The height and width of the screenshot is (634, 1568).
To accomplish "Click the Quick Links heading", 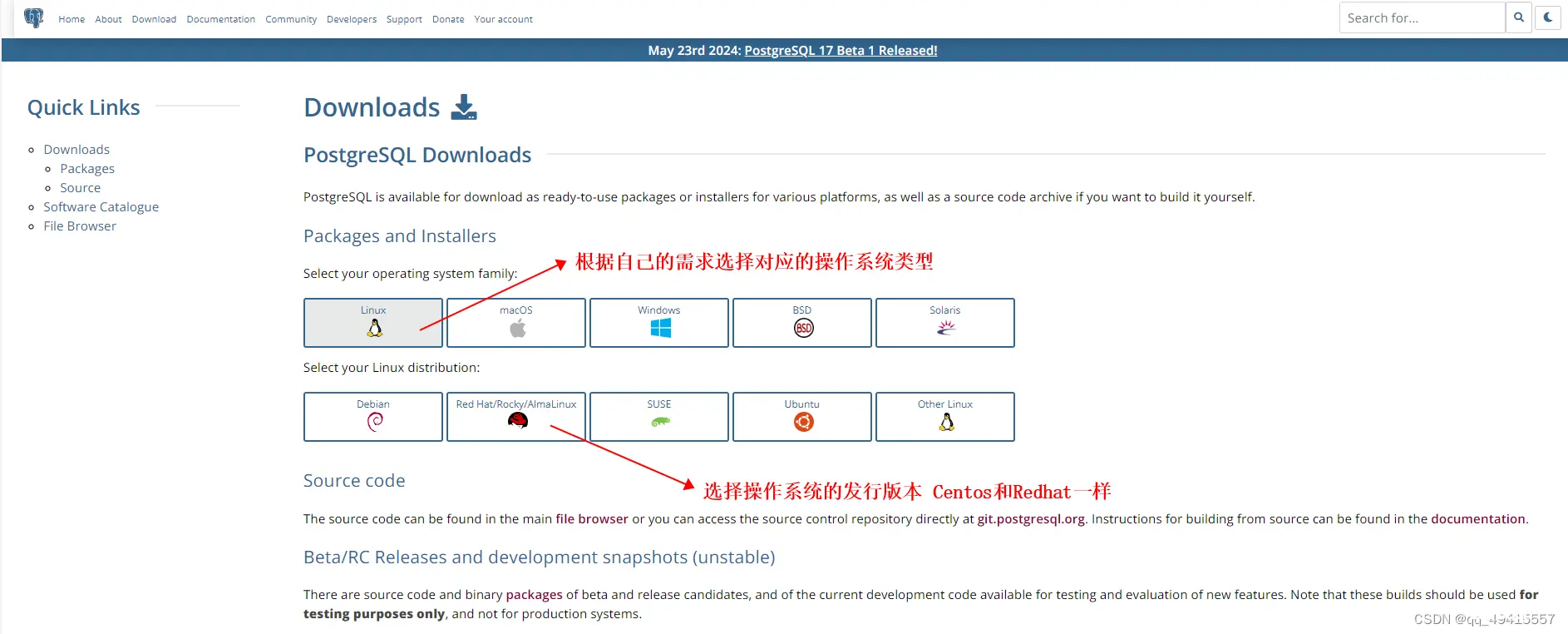I will [84, 107].
